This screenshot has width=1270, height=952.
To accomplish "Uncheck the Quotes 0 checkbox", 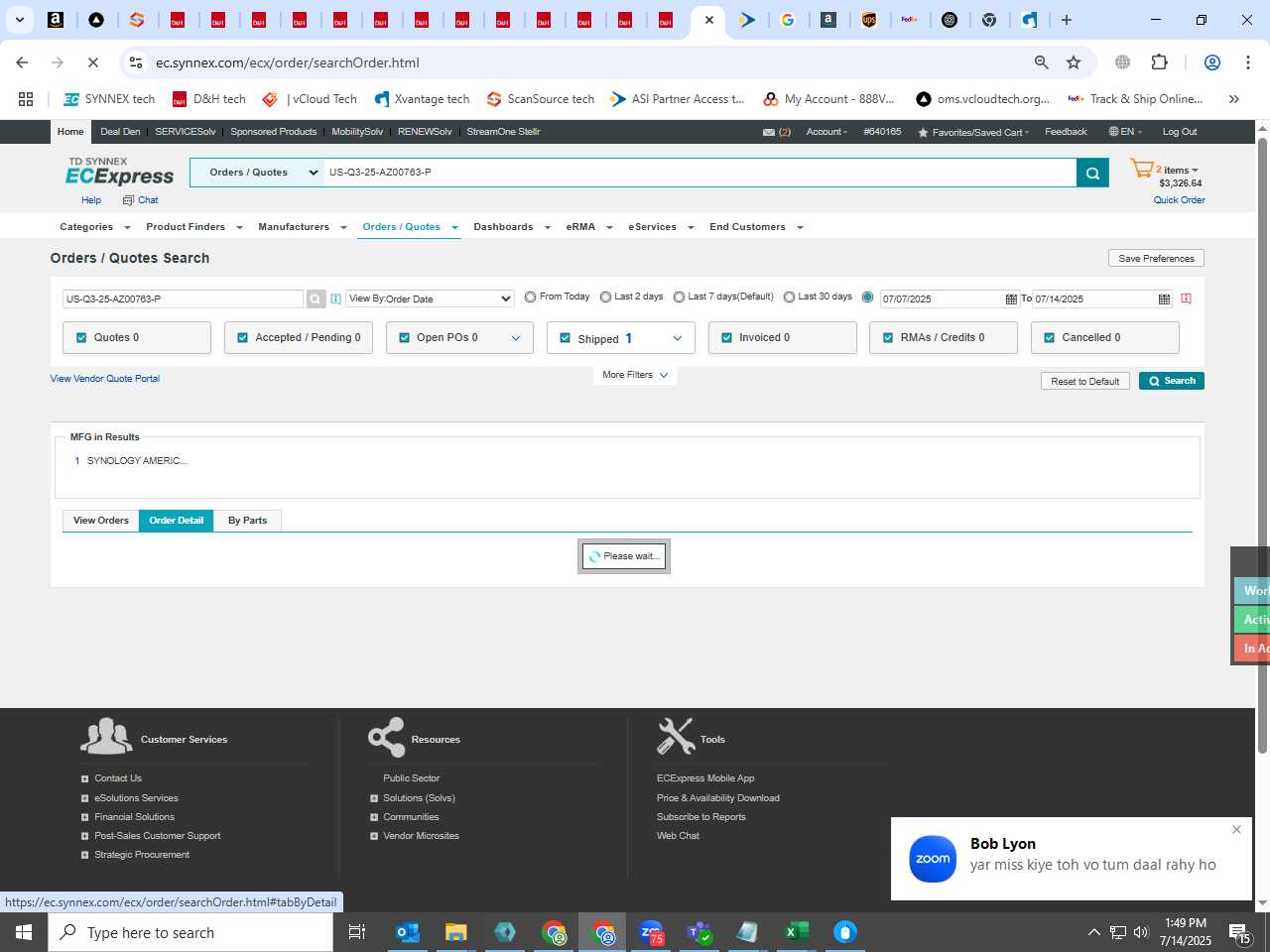I will click(x=81, y=337).
